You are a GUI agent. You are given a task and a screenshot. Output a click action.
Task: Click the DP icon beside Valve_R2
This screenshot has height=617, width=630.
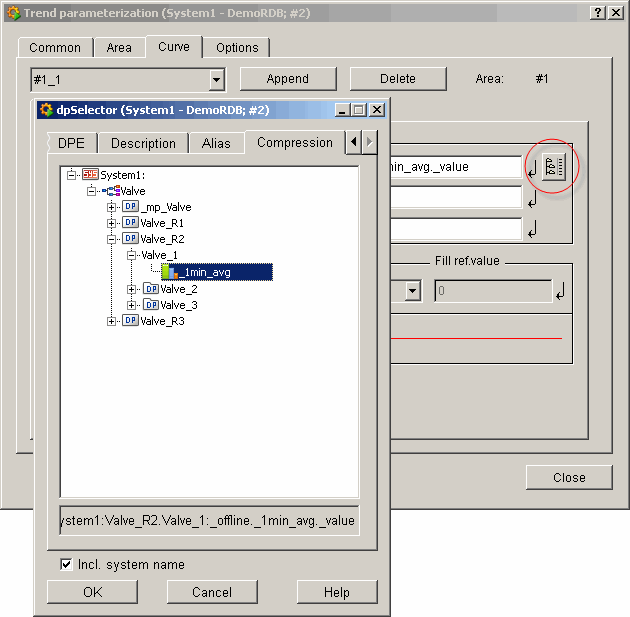(131, 239)
